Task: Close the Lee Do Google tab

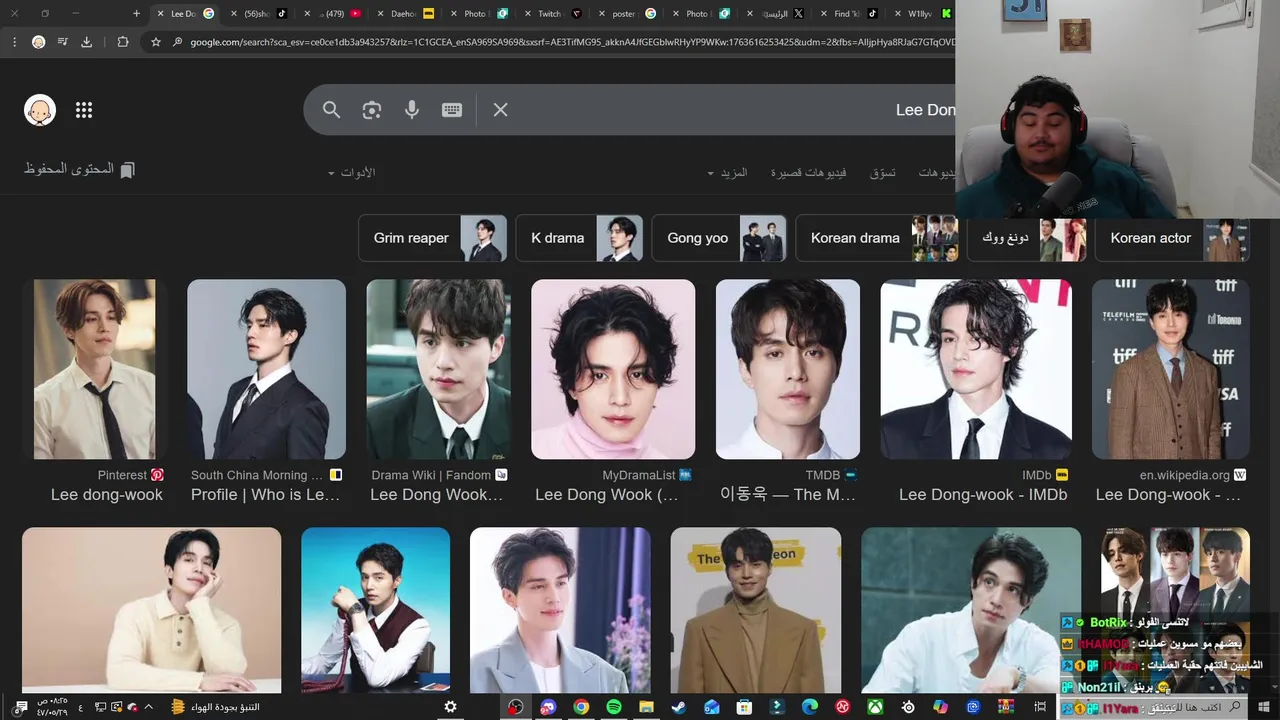Action: pos(160,14)
